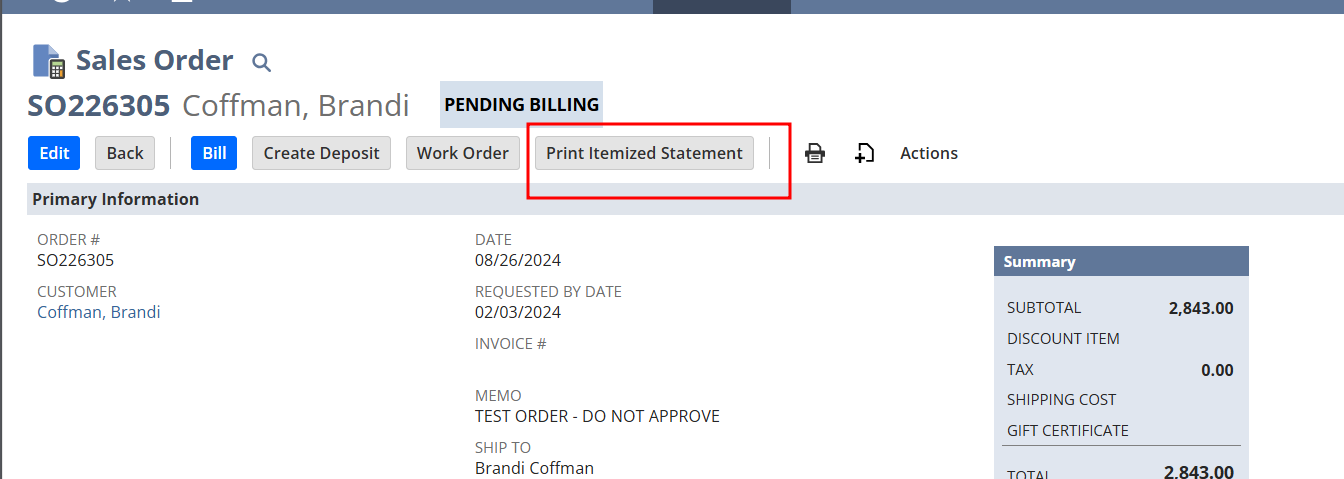This screenshot has height=479, width=1344.
Task: Open Work Order from the toolbar
Action: coord(463,153)
